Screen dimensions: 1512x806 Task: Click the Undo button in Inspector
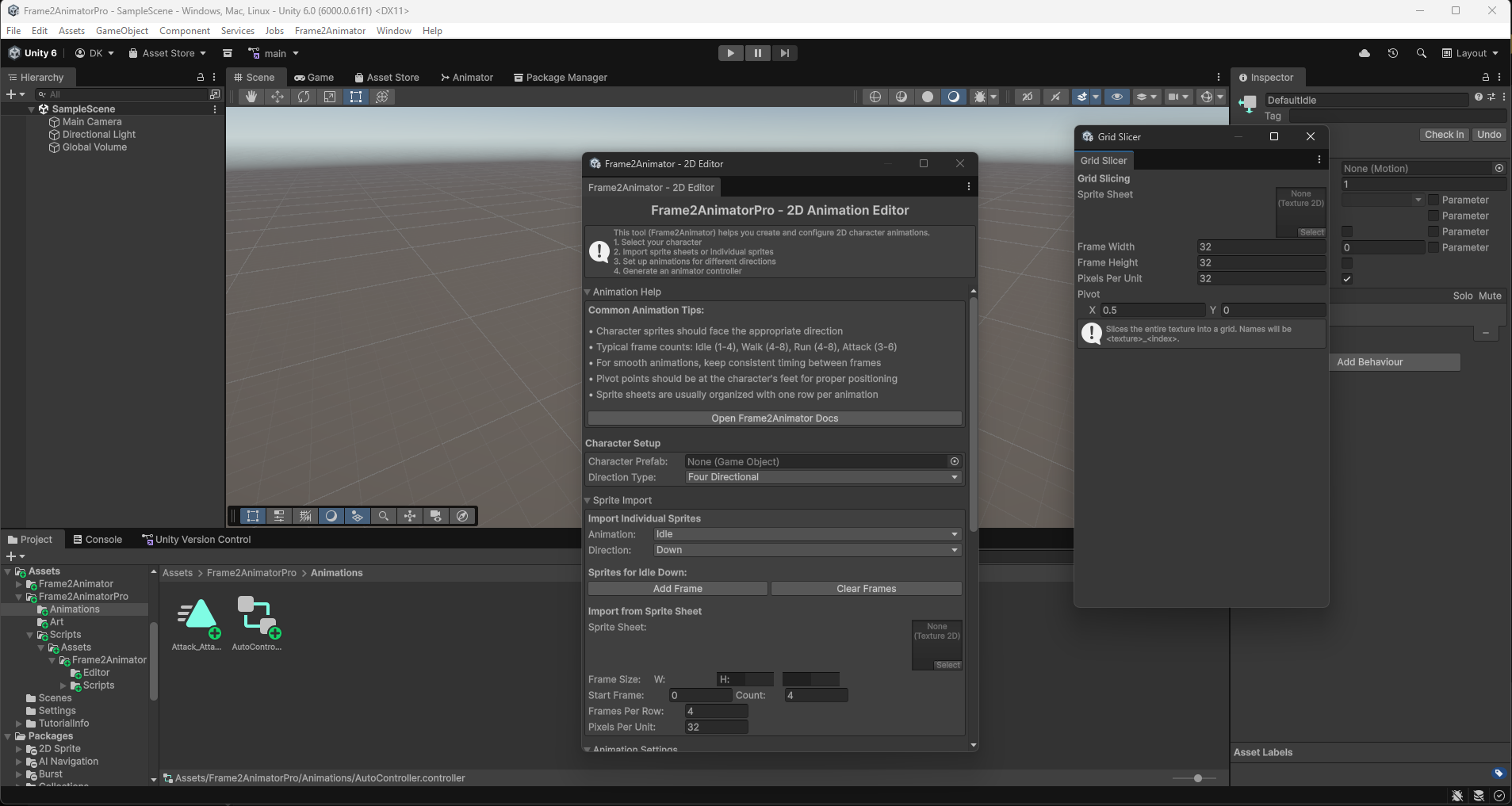(x=1489, y=135)
